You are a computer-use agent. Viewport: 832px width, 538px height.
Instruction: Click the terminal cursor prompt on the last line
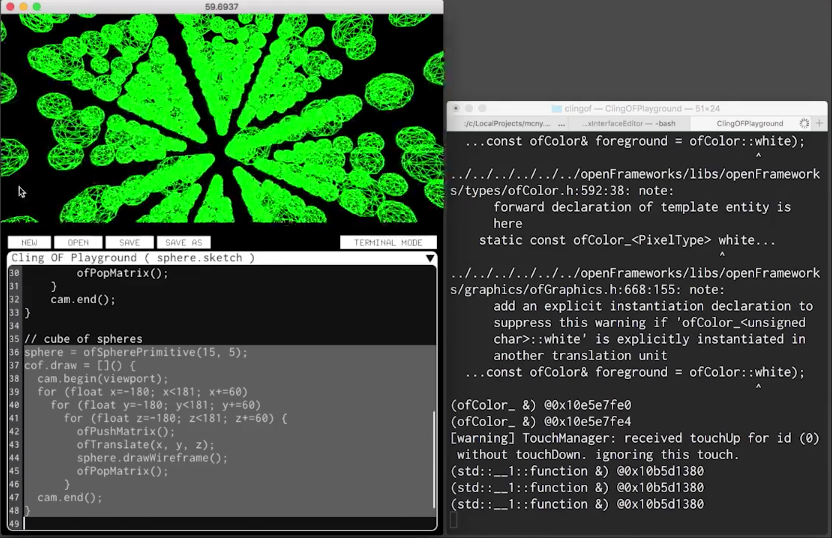[454, 520]
